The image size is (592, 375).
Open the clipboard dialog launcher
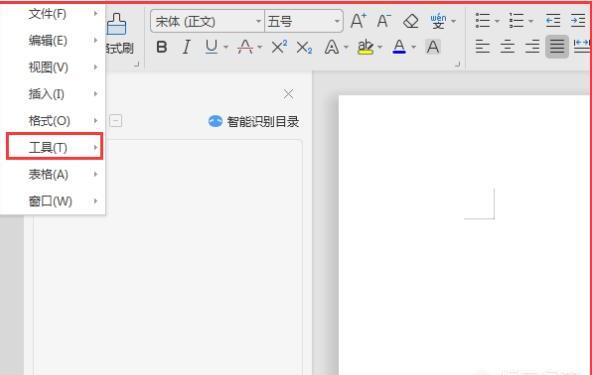(136, 65)
